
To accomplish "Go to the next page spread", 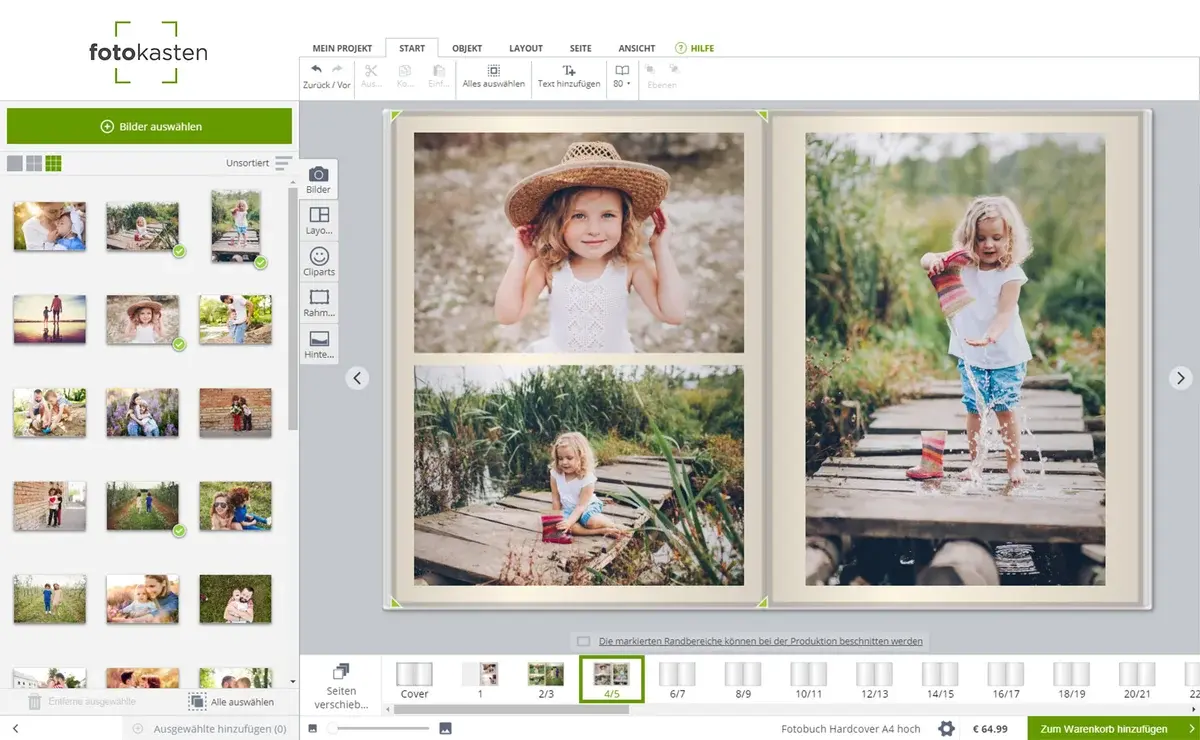I will click(x=1181, y=378).
